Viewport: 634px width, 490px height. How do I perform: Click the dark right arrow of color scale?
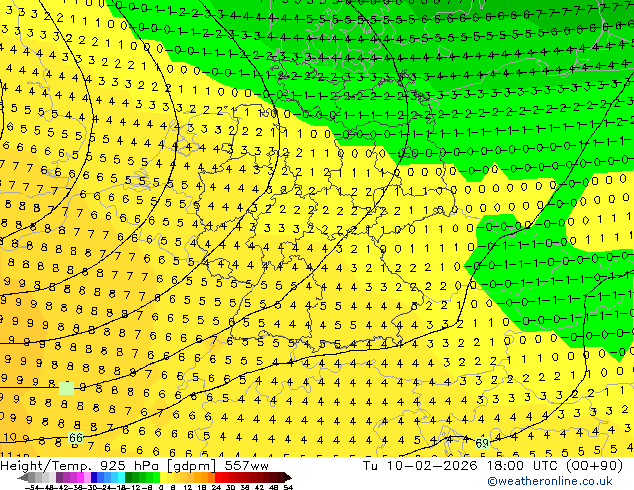pyautogui.click(x=288, y=477)
